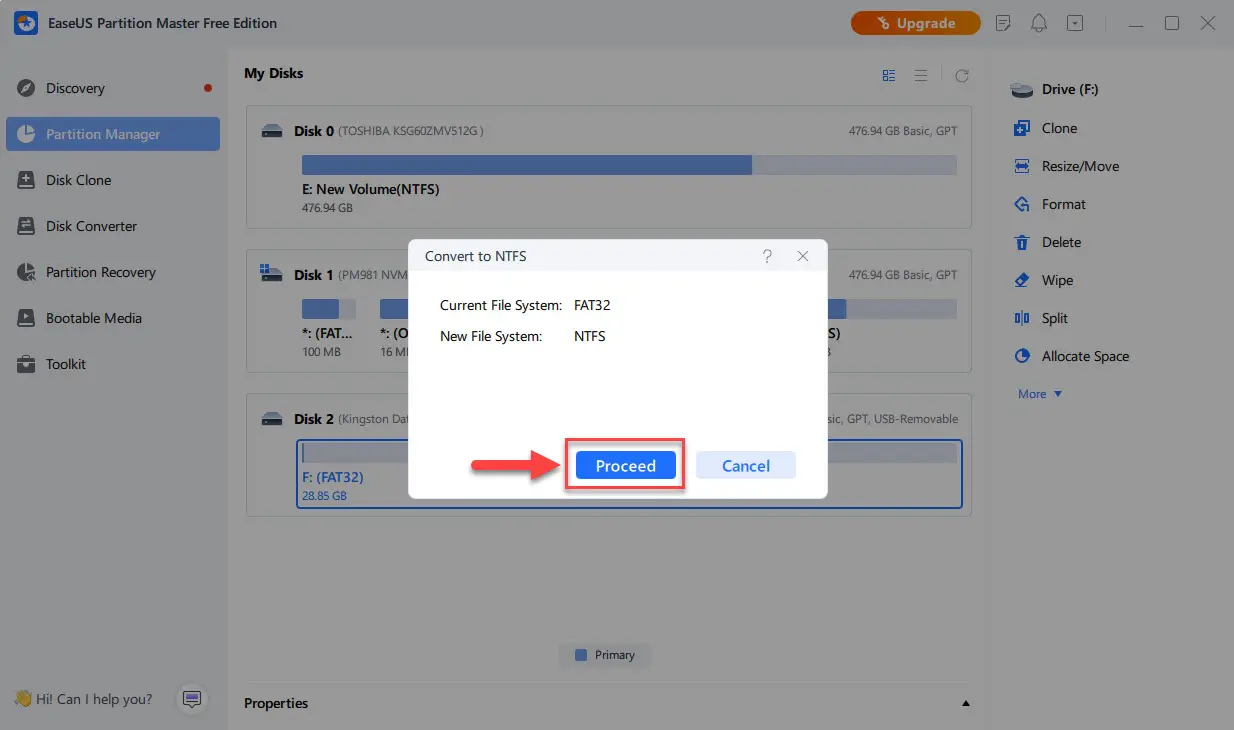
Task: Cancel the Convert to NTFS dialog
Action: tap(746, 466)
